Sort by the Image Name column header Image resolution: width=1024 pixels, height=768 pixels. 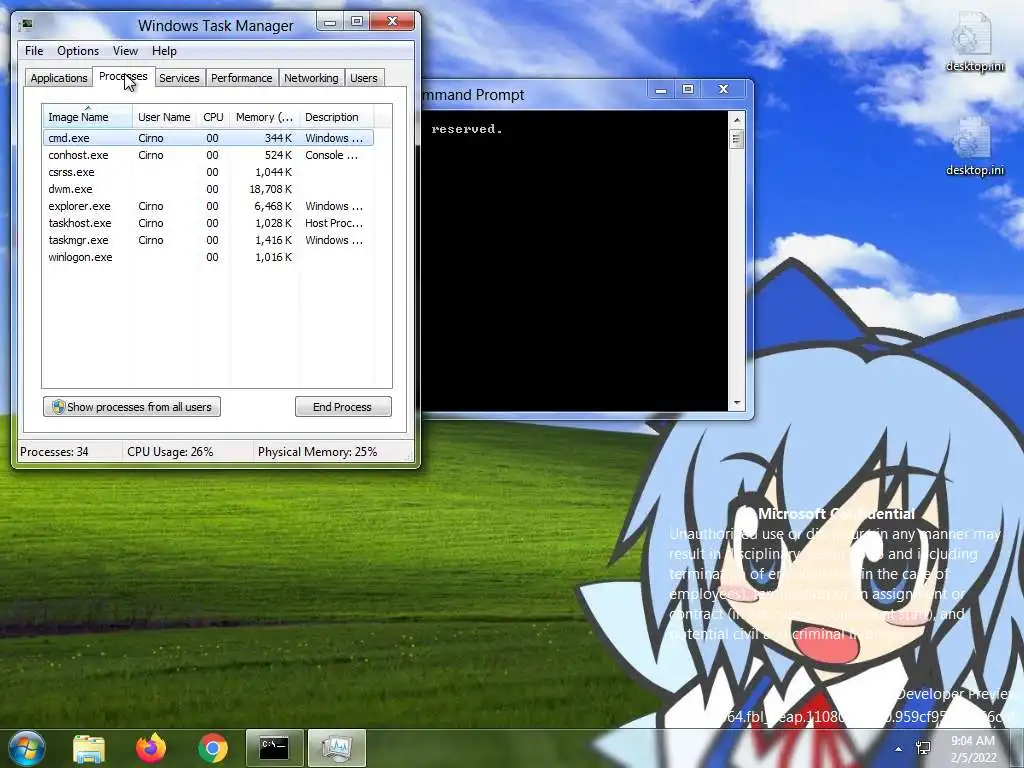[88, 117]
